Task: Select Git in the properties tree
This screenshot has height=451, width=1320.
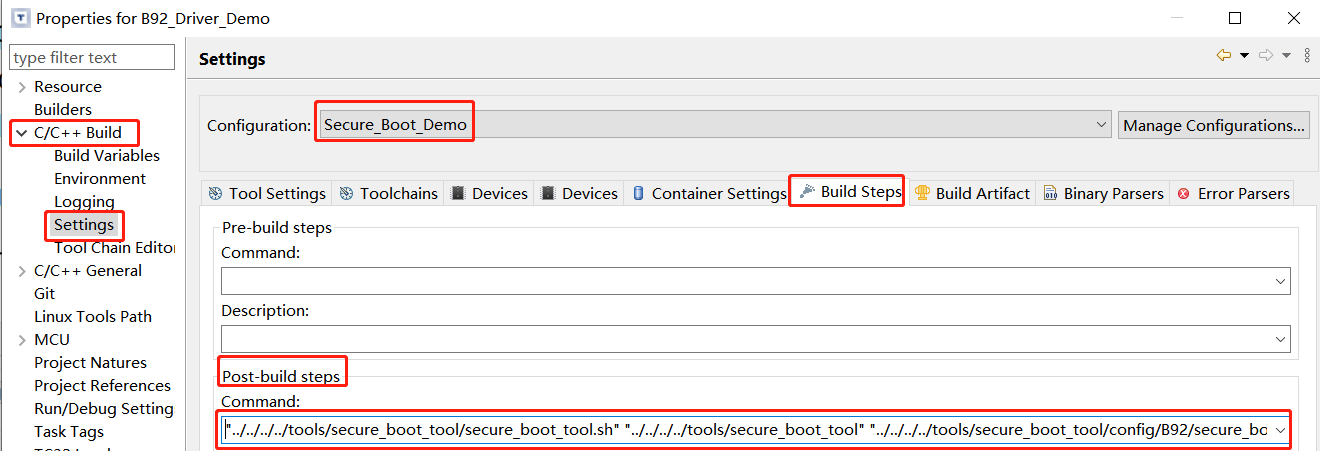Action: (45, 294)
